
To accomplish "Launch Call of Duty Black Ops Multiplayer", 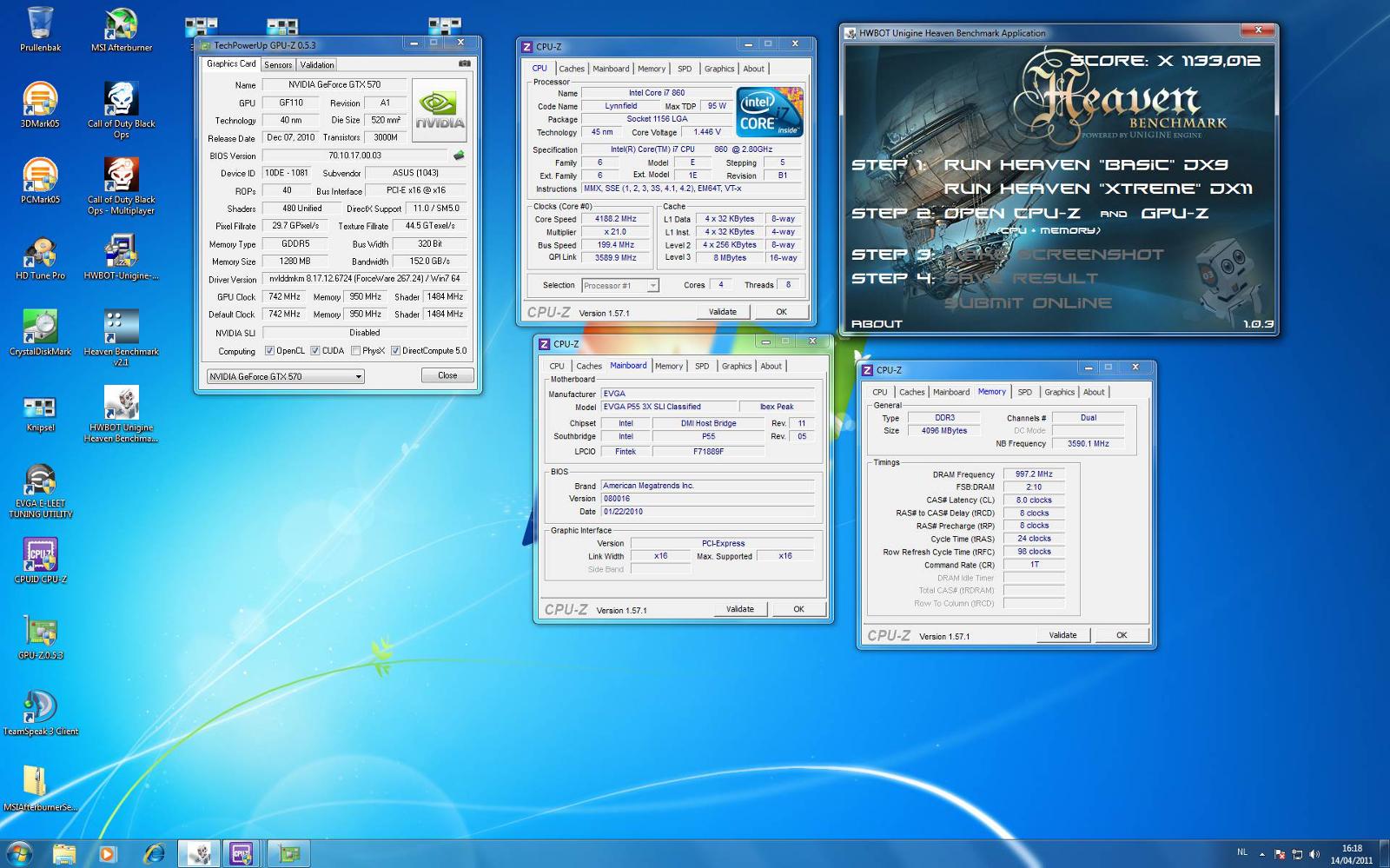I will click(122, 186).
